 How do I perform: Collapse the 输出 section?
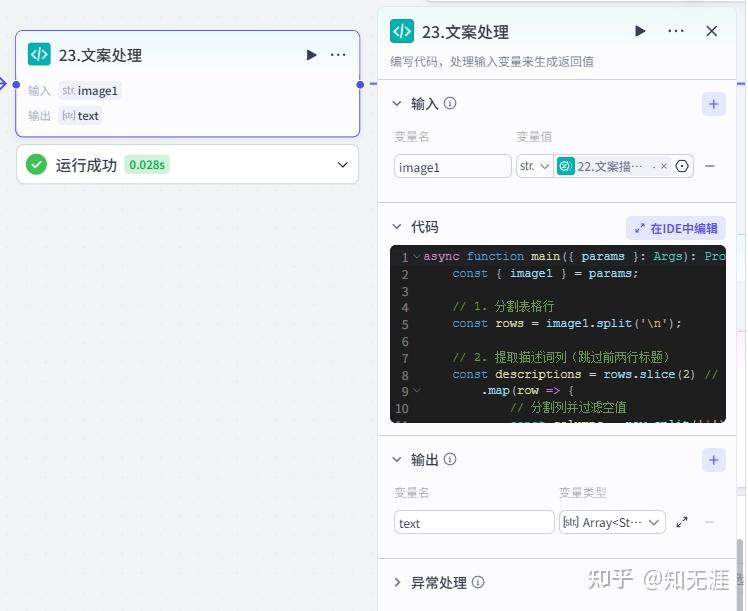(x=397, y=459)
